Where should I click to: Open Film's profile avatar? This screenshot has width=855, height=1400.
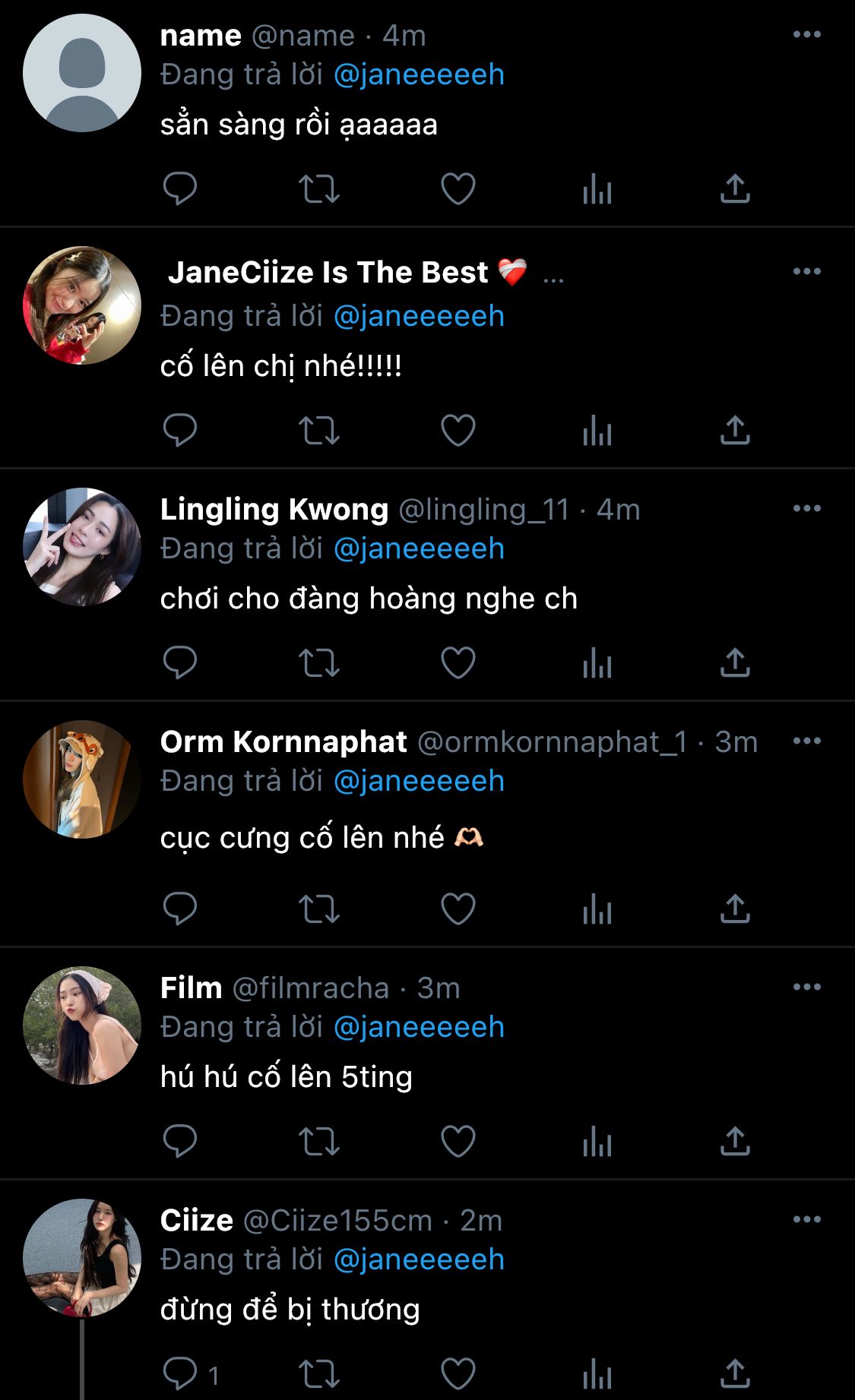point(82,1026)
